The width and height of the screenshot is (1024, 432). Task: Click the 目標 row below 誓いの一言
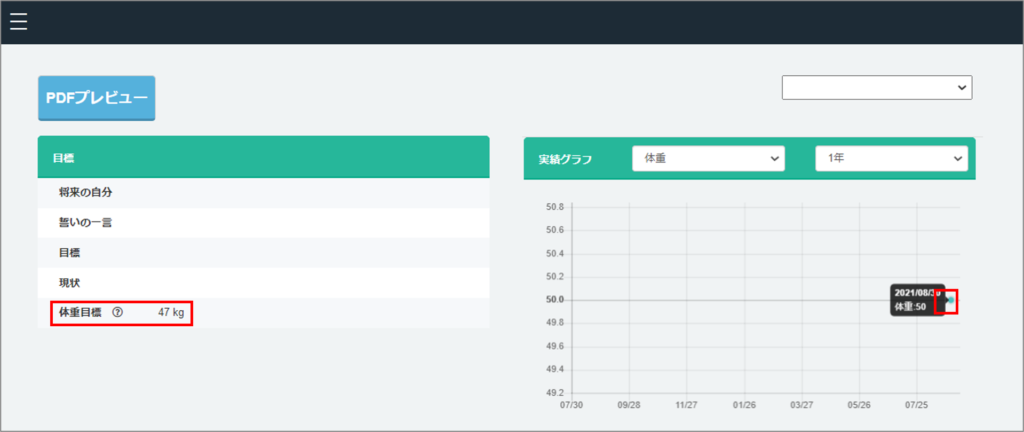tap(70, 253)
